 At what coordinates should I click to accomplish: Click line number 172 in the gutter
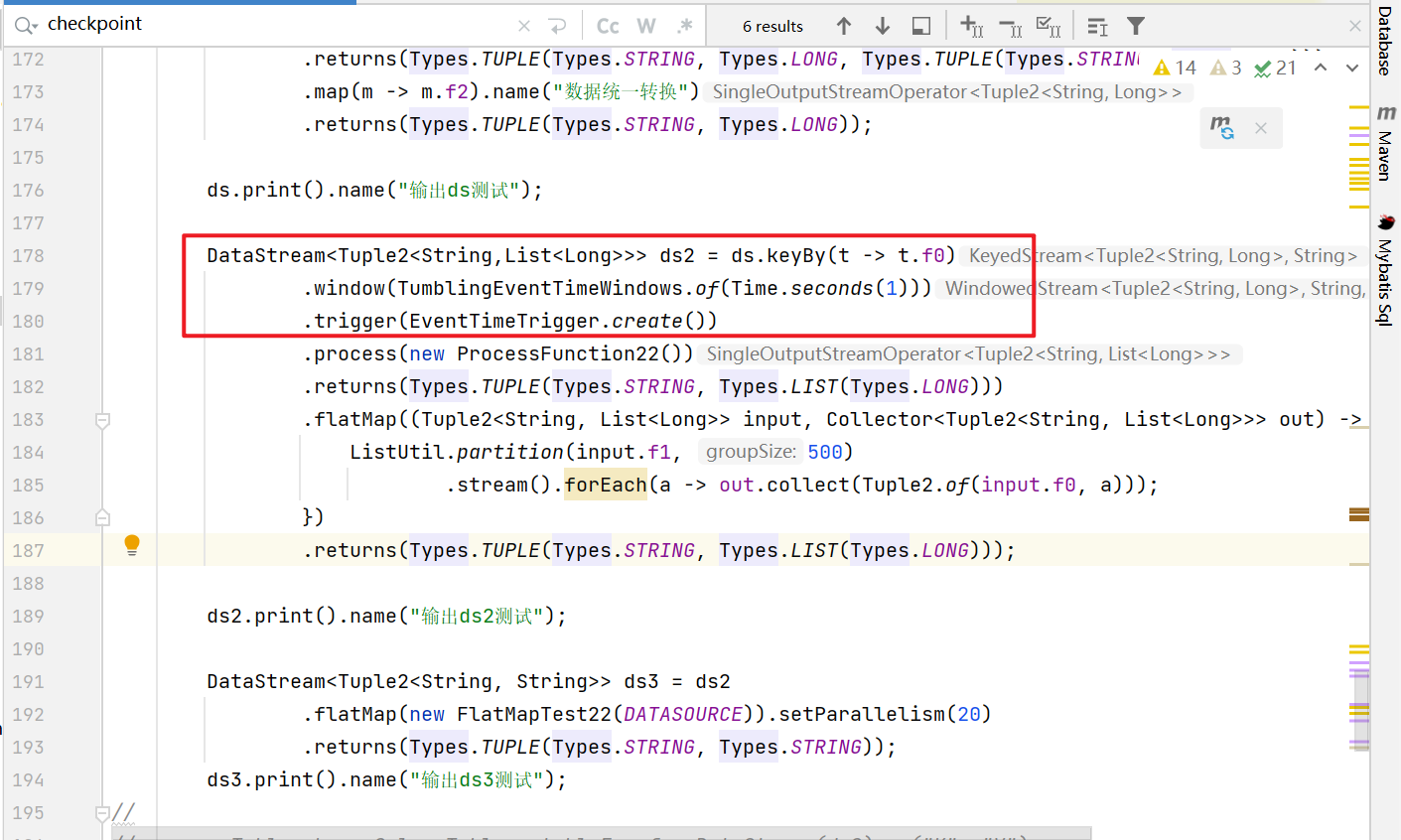(28, 59)
